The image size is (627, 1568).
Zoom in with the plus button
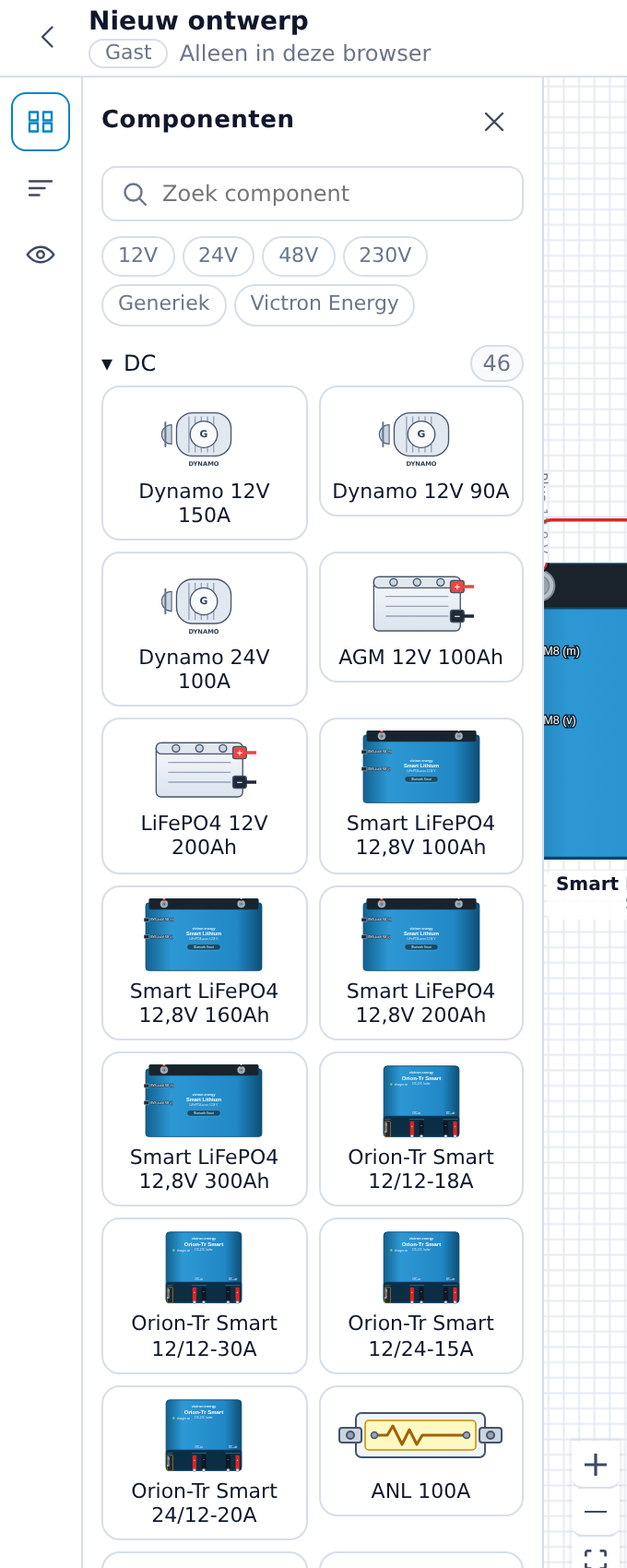pyautogui.click(x=596, y=1465)
